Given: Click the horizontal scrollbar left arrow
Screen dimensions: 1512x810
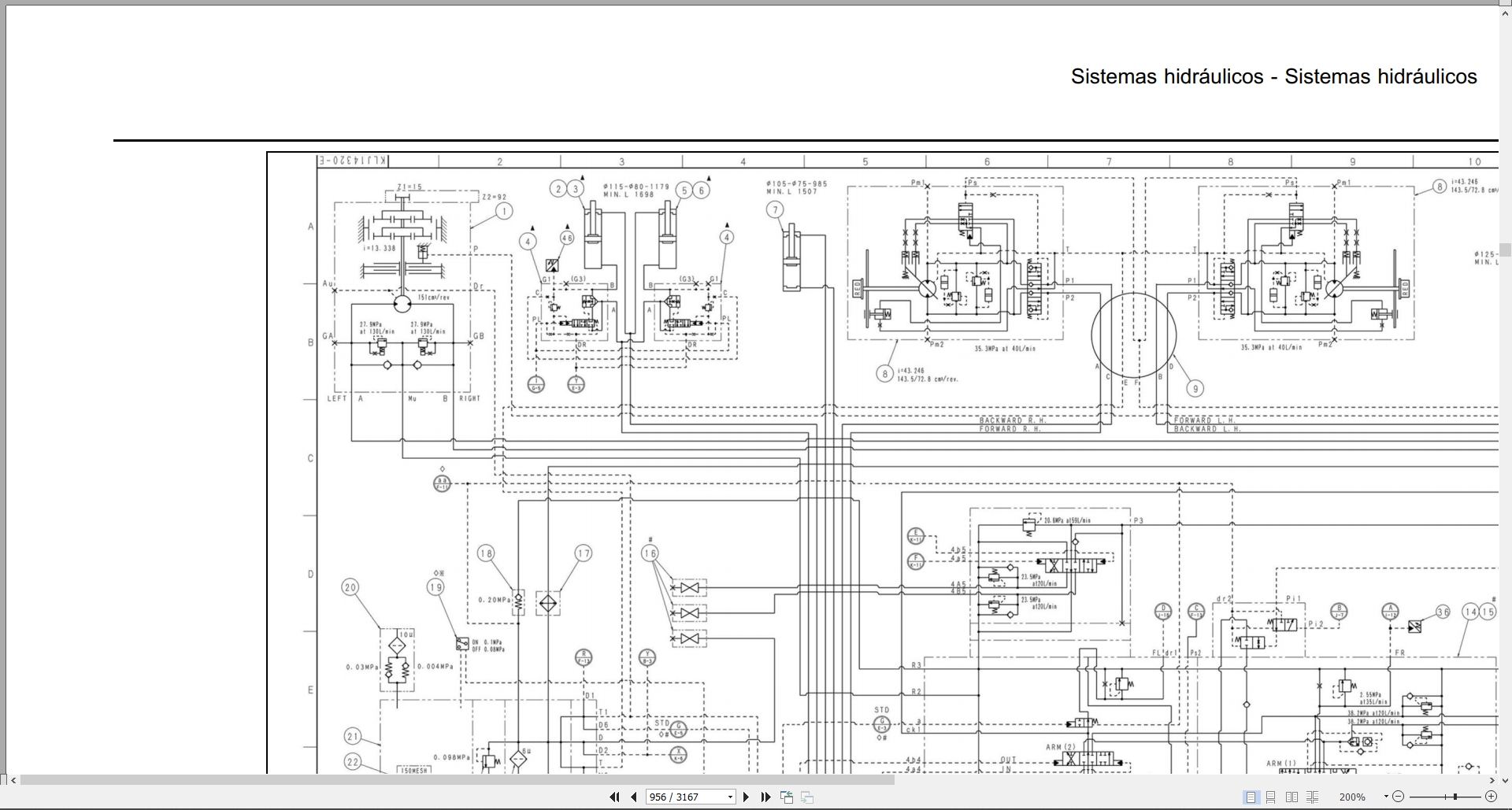Looking at the screenshot, I should tap(13, 780).
